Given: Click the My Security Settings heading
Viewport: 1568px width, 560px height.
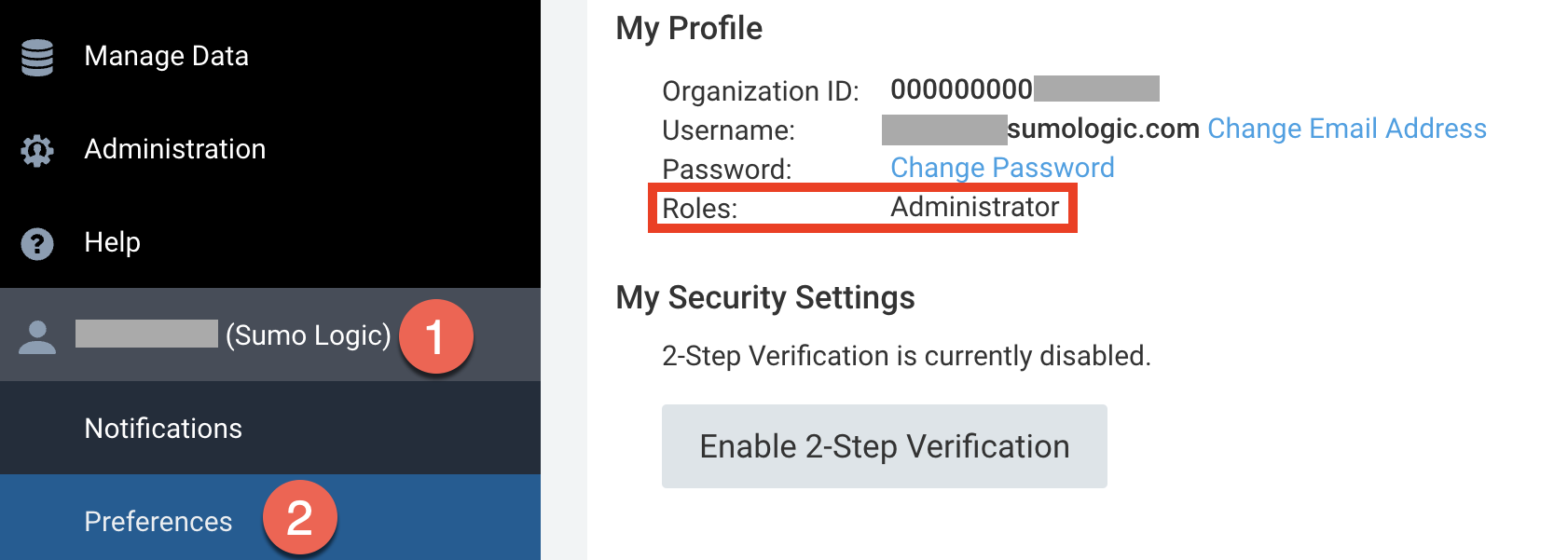Looking at the screenshot, I should pos(765,298).
